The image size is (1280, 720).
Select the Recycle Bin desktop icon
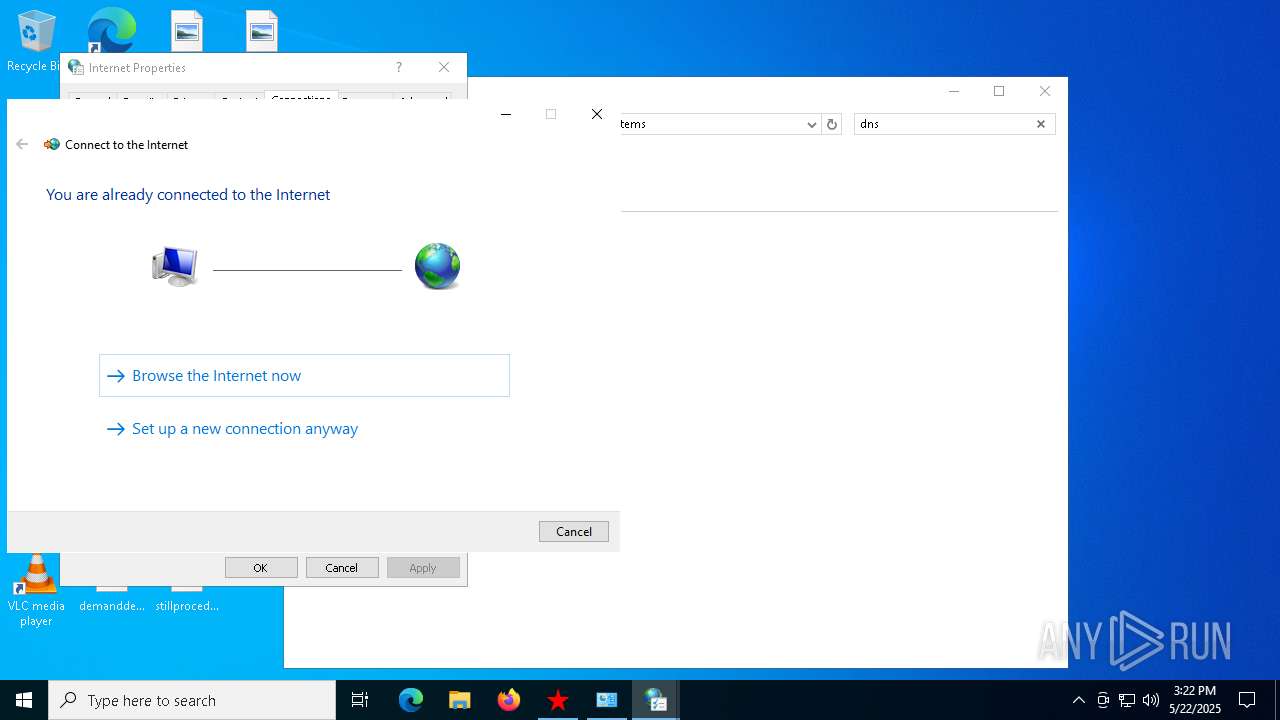pos(34,41)
